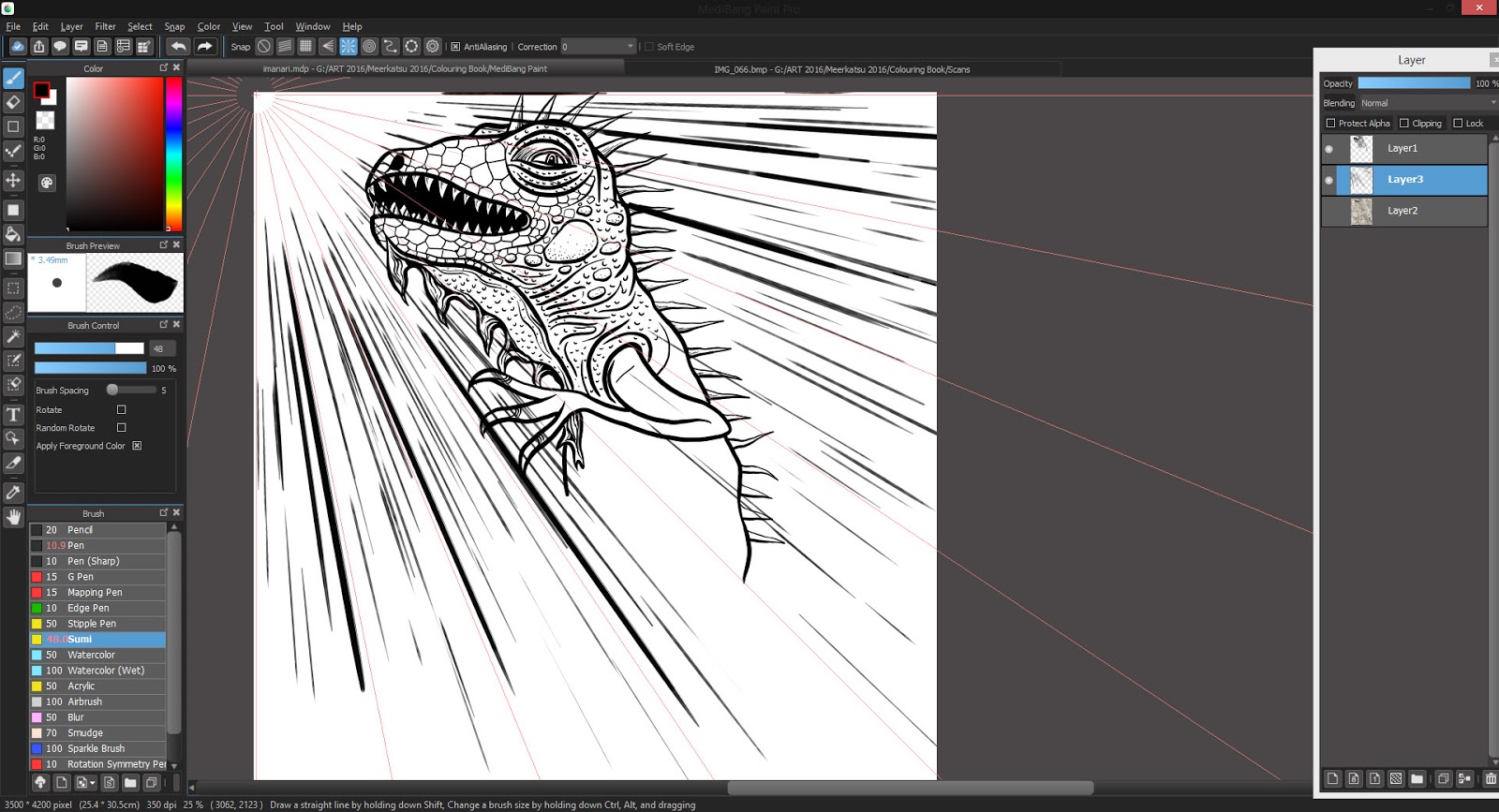Select the Bucket fill tool
Image resolution: width=1499 pixels, height=812 pixels.
coord(13,234)
